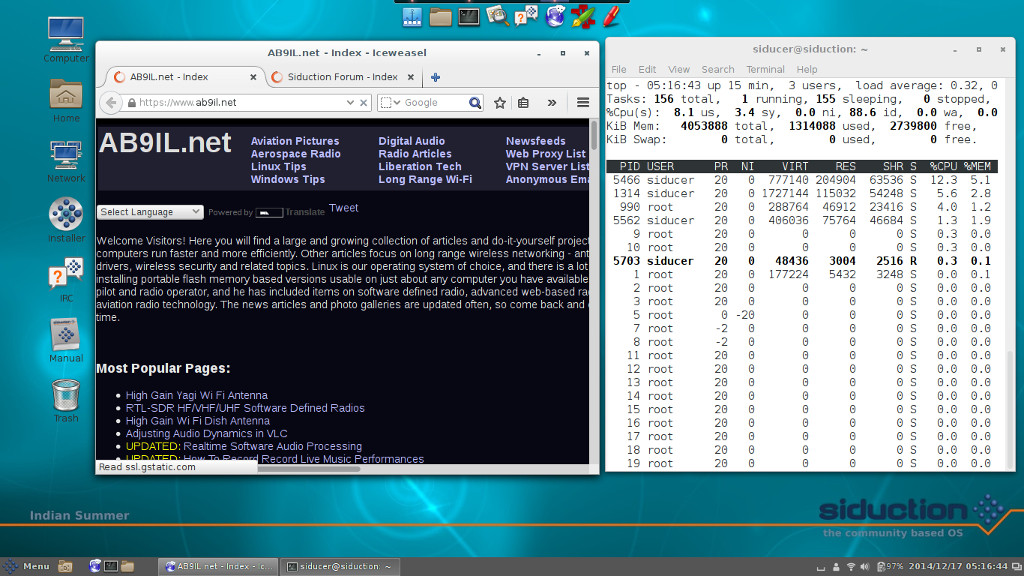Open IRC help chat from top dock
The image size is (1024, 576).
526,16
